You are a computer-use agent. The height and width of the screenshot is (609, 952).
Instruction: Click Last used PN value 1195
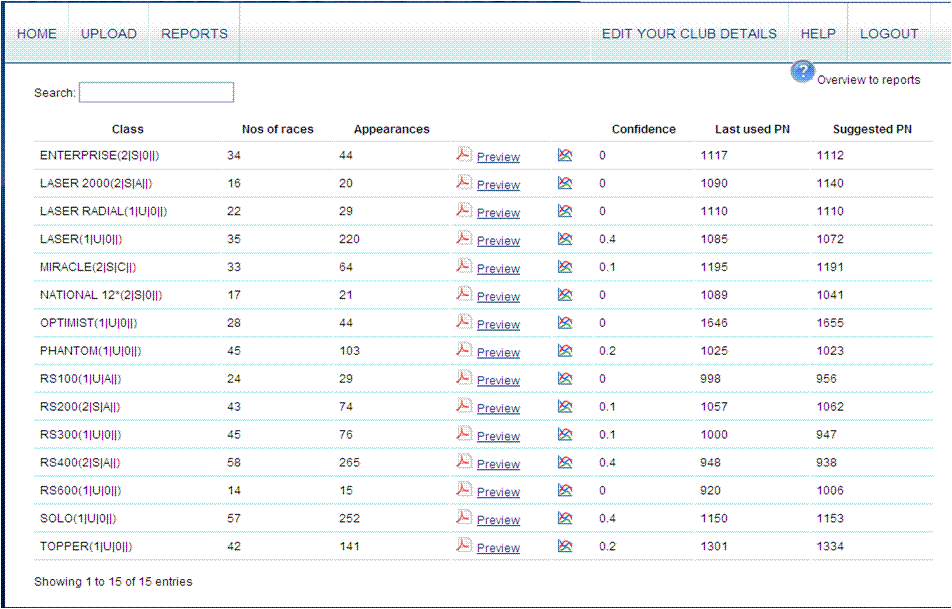[x=714, y=267]
